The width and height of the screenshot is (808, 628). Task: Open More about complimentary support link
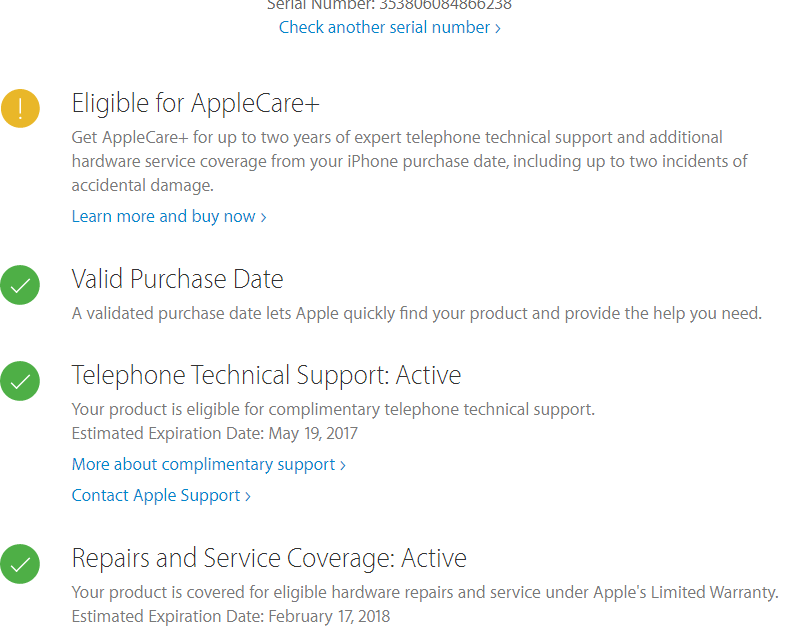coord(208,464)
